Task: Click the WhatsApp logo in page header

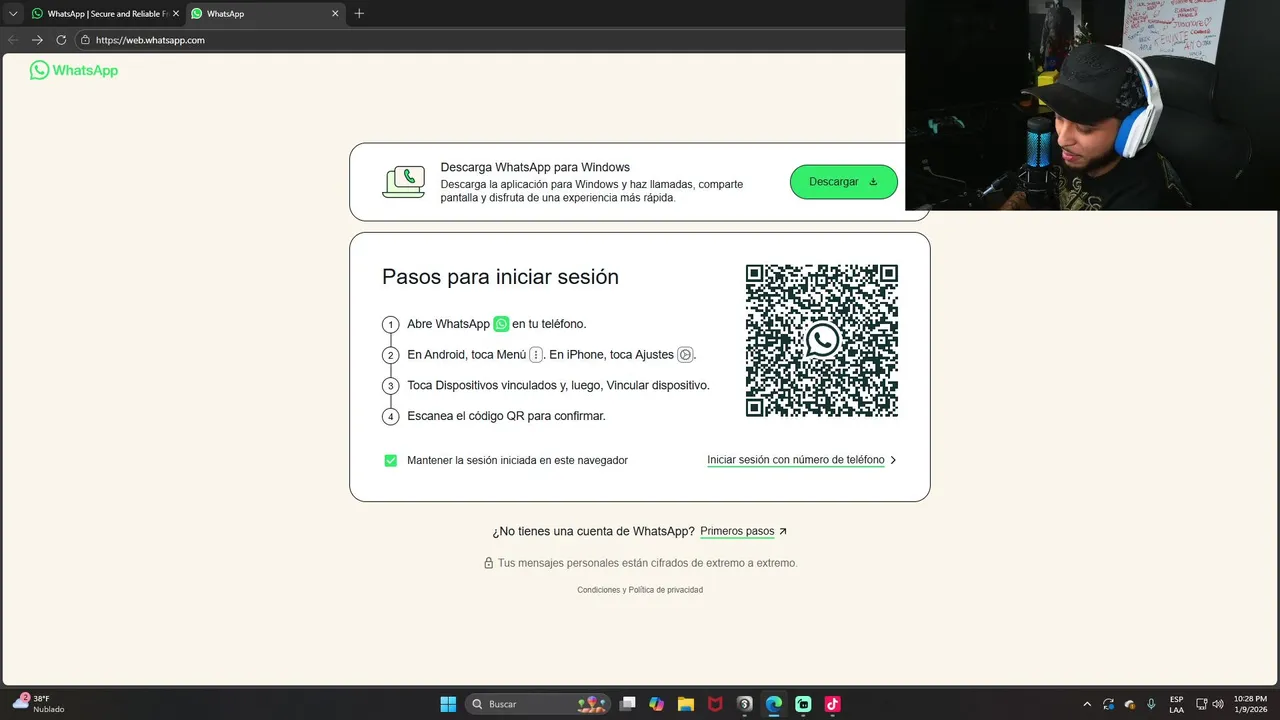Action: 74,70
